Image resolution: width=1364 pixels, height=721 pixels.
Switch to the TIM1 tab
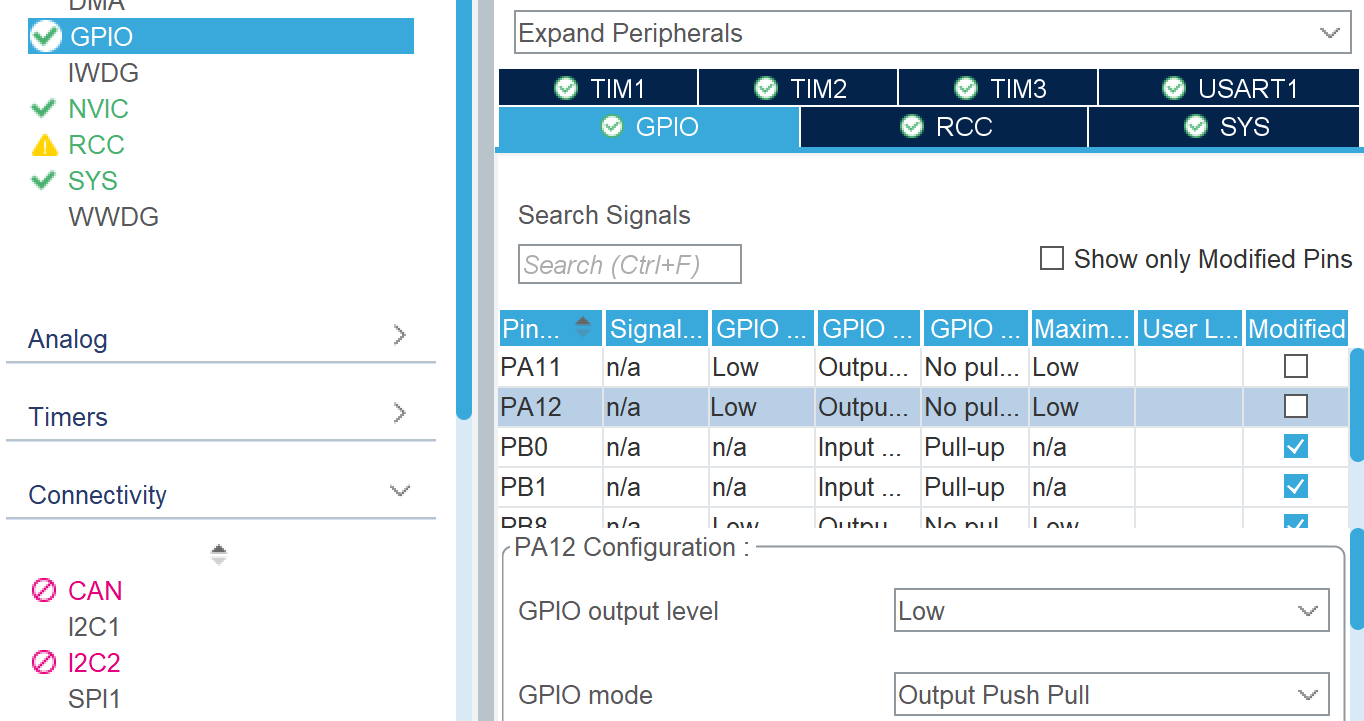tap(598, 88)
